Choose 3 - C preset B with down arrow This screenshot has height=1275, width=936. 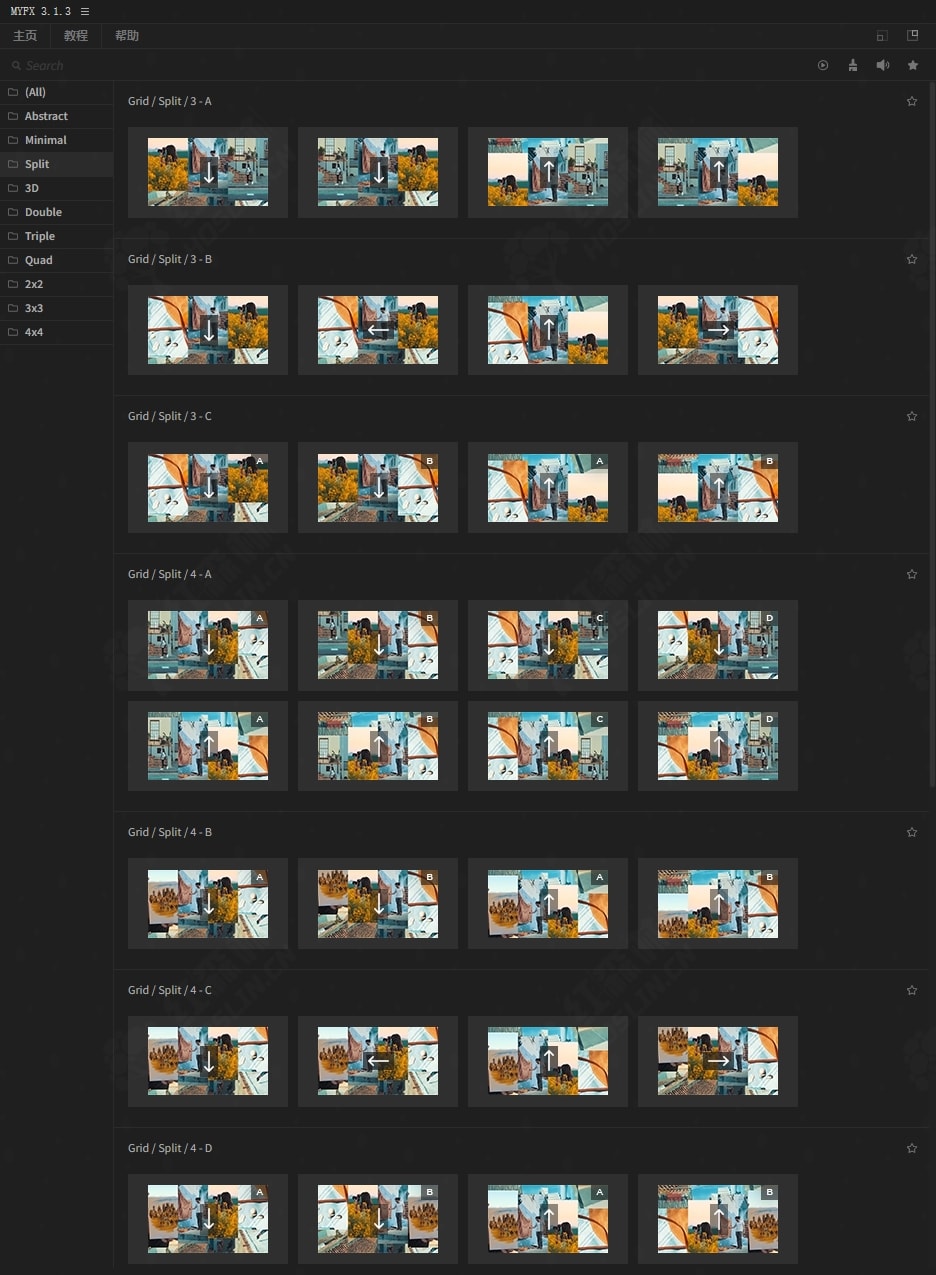pos(378,487)
